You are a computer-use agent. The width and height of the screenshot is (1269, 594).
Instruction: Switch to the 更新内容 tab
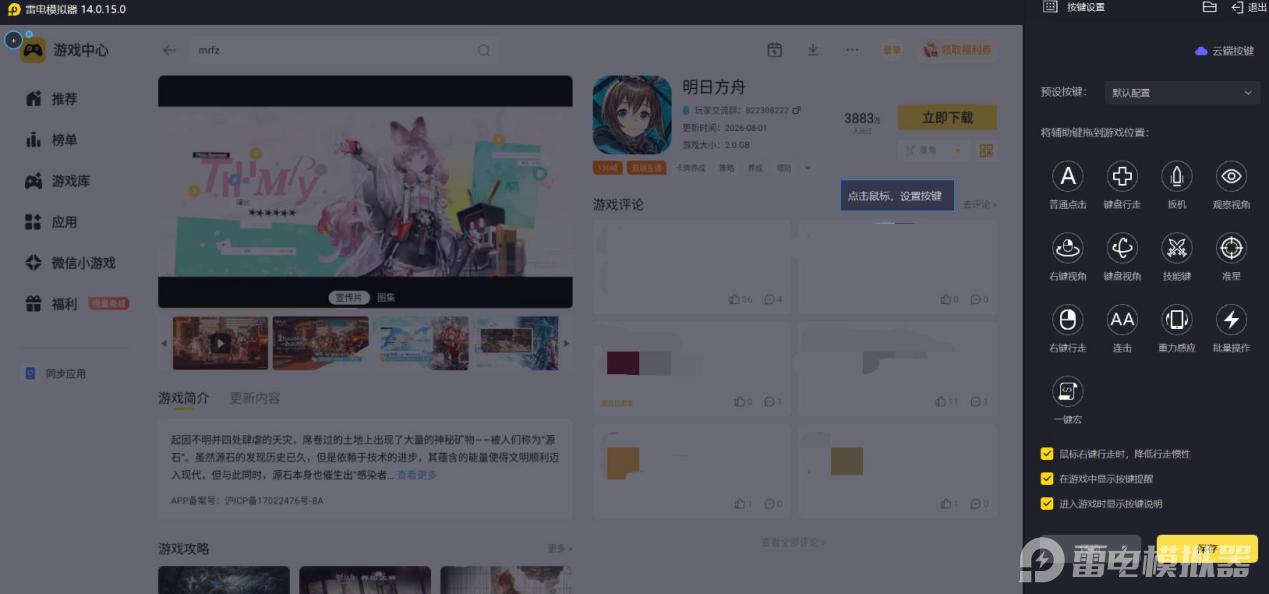pos(255,398)
